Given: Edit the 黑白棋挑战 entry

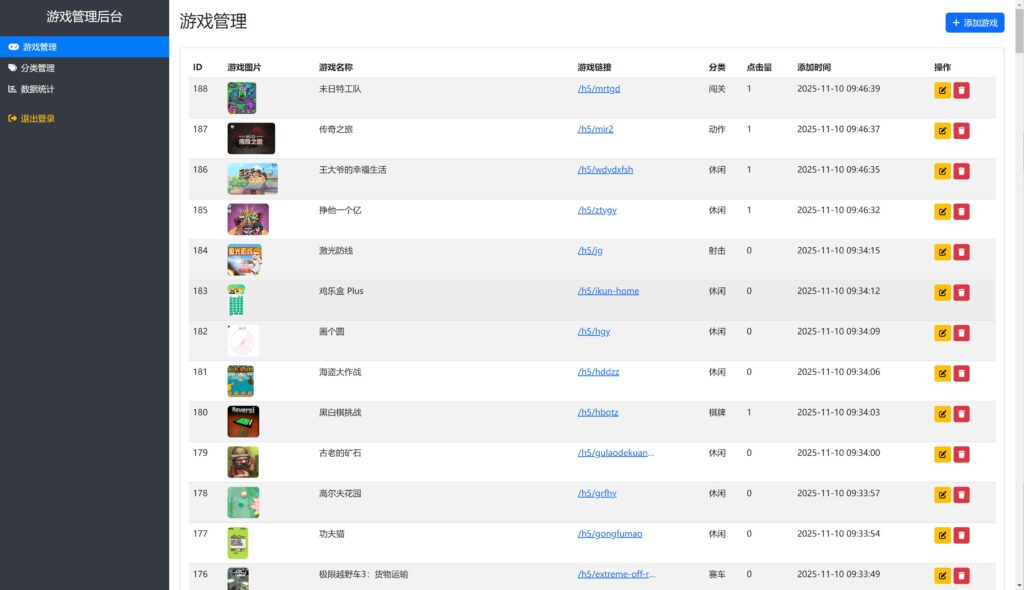Looking at the screenshot, I should (x=941, y=413).
